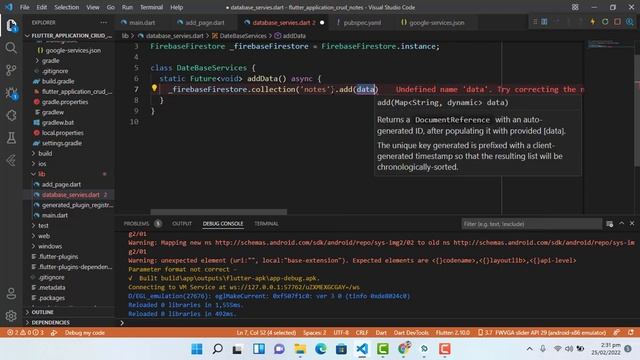The height and width of the screenshot is (360, 640).
Task: Click the stop debugging square icon
Action: coord(617,22)
